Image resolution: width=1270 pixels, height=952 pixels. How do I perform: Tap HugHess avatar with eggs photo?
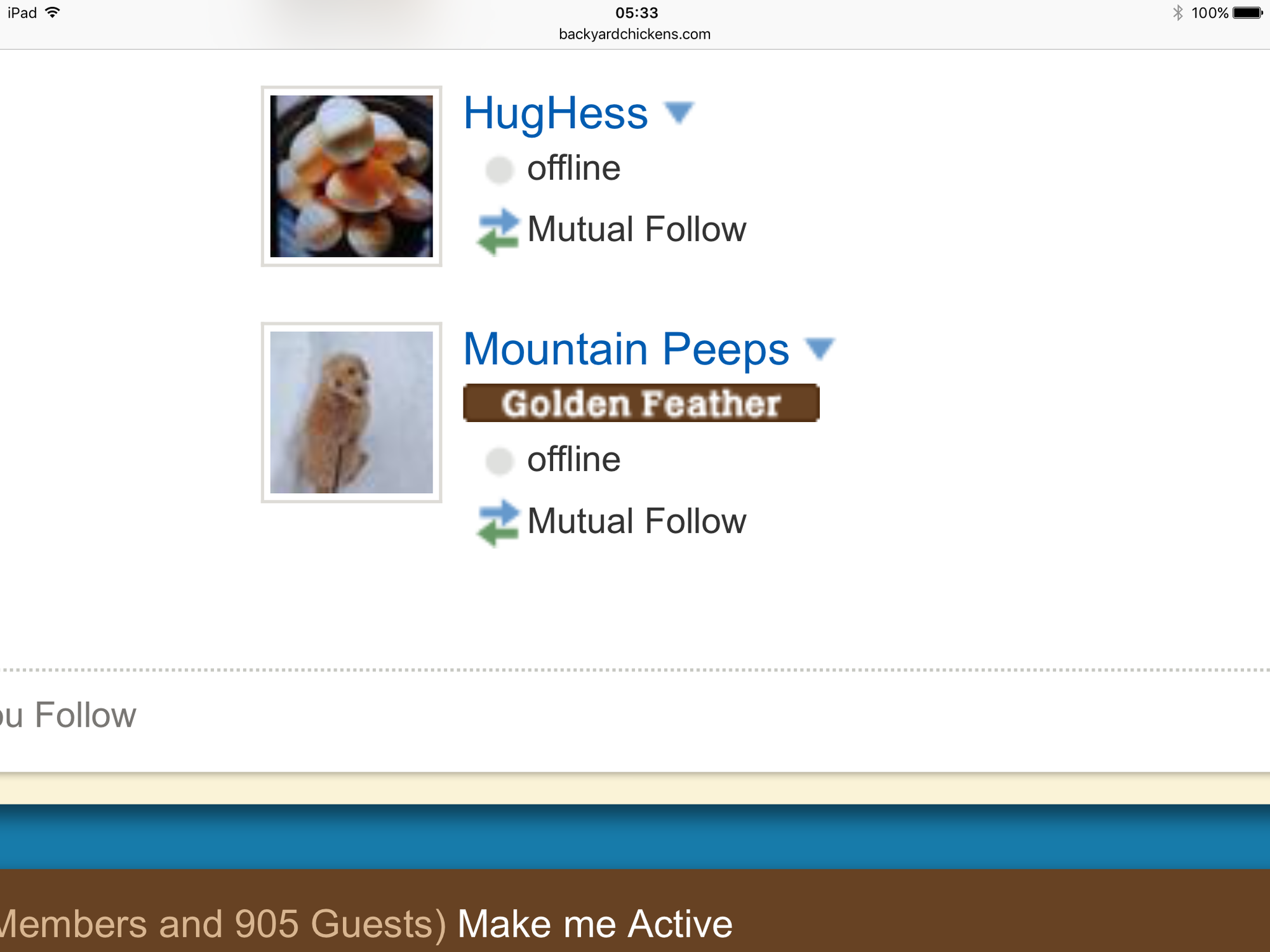click(352, 176)
